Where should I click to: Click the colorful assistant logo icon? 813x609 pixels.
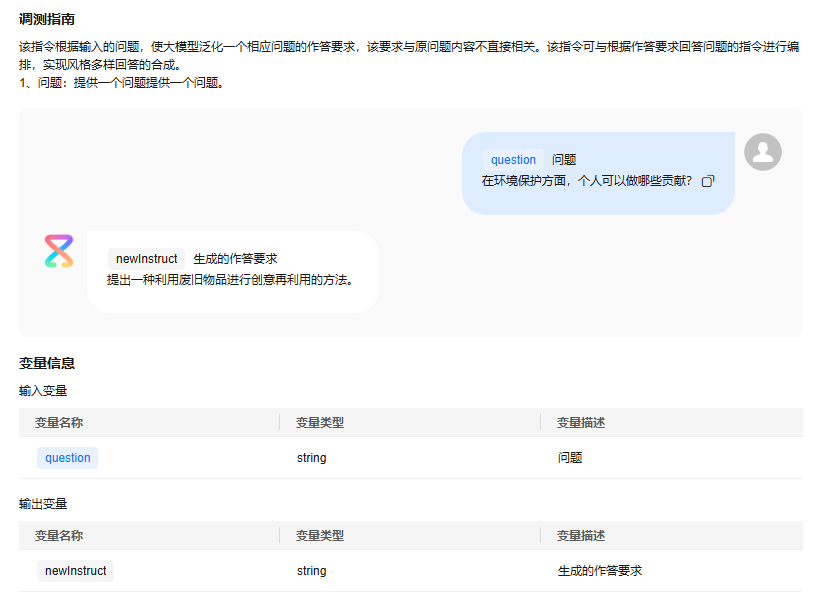[x=58, y=252]
